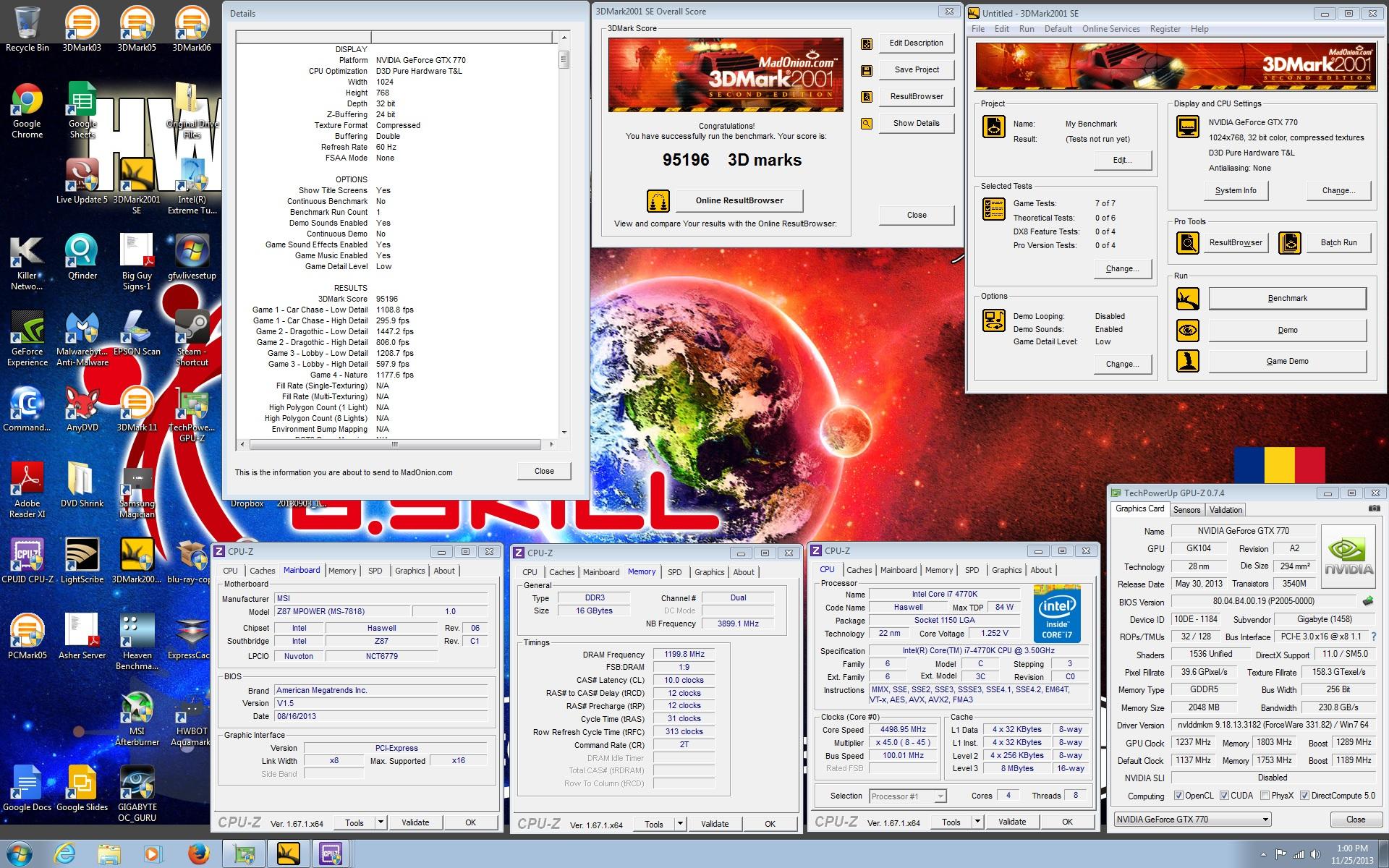Open the Online Services menu in 3DMark2001 SE
Viewport: 1389px width, 868px height.
(1110, 29)
